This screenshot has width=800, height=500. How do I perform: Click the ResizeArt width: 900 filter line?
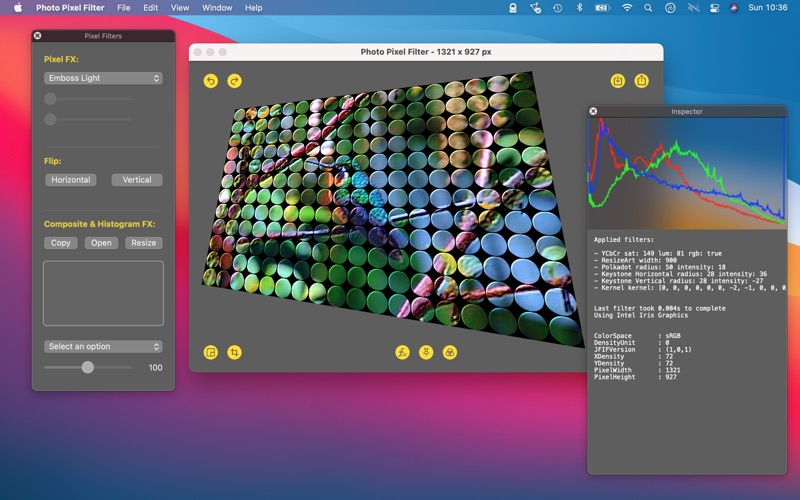(x=635, y=260)
